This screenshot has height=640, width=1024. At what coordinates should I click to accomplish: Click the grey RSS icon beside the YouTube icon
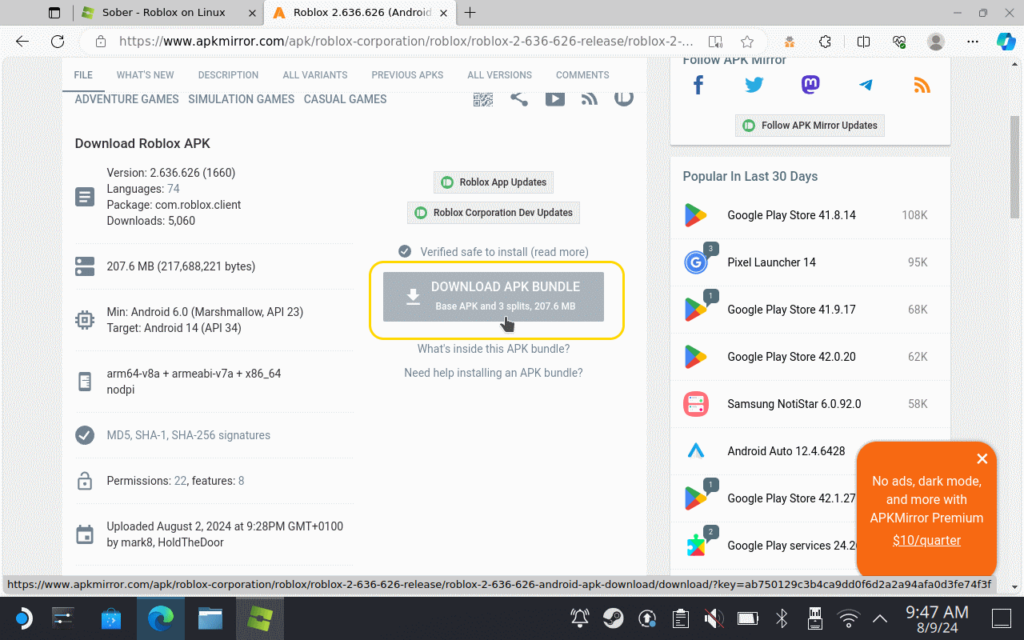click(x=590, y=98)
